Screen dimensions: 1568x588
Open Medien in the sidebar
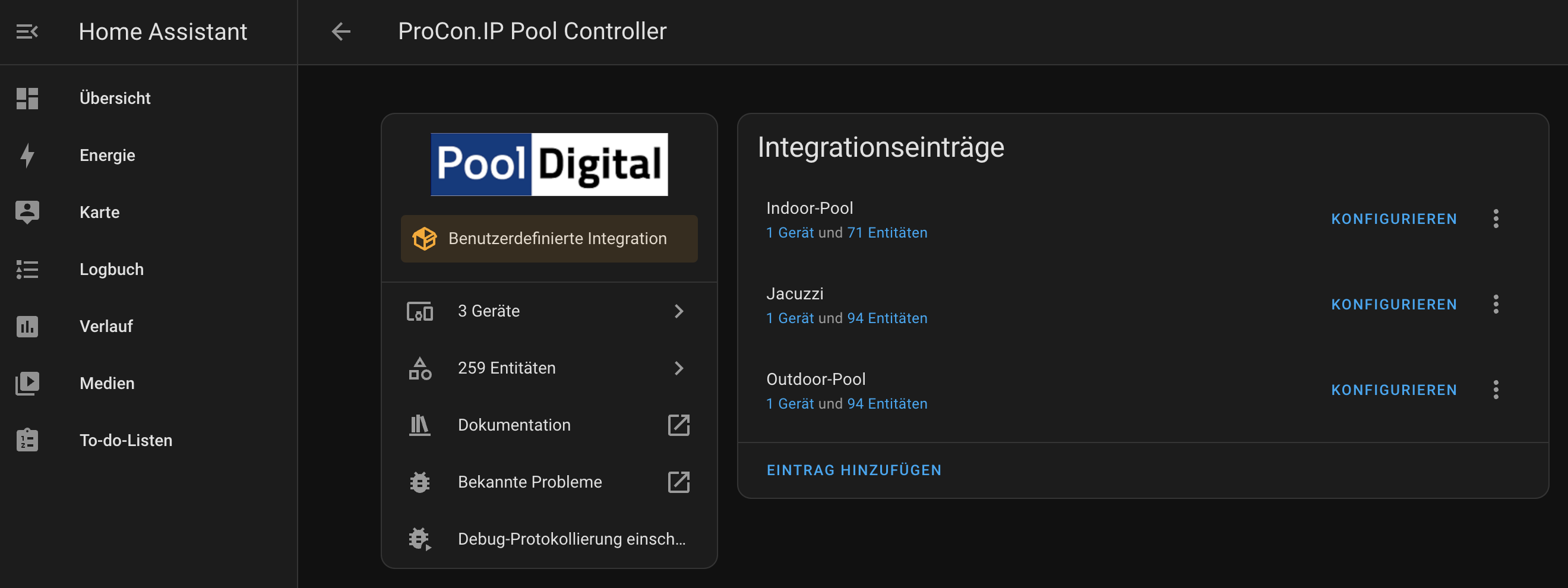pyautogui.click(x=148, y=384)
